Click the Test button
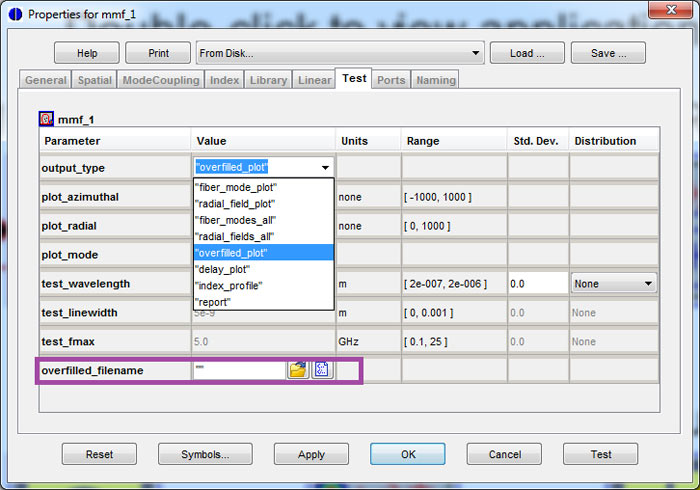 click(600, 454)
